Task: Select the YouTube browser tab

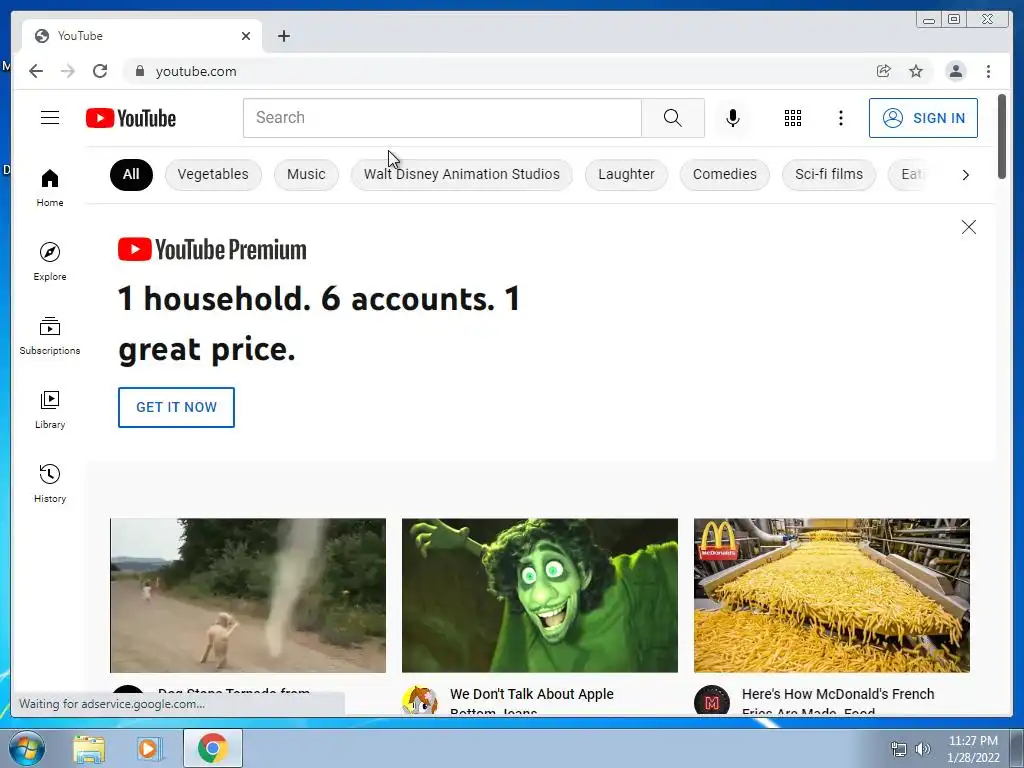Action: 142,36
